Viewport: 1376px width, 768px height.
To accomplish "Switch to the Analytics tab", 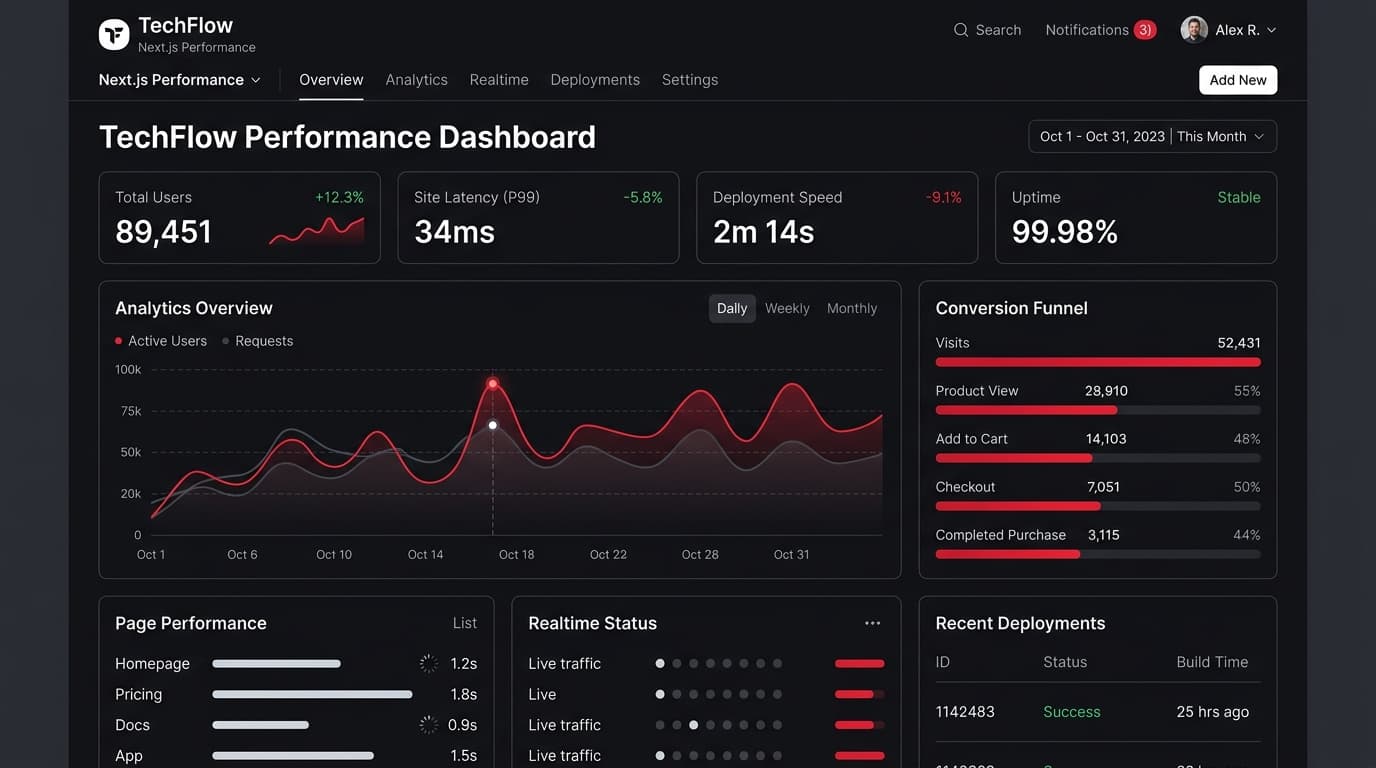I will coord(417,80).
